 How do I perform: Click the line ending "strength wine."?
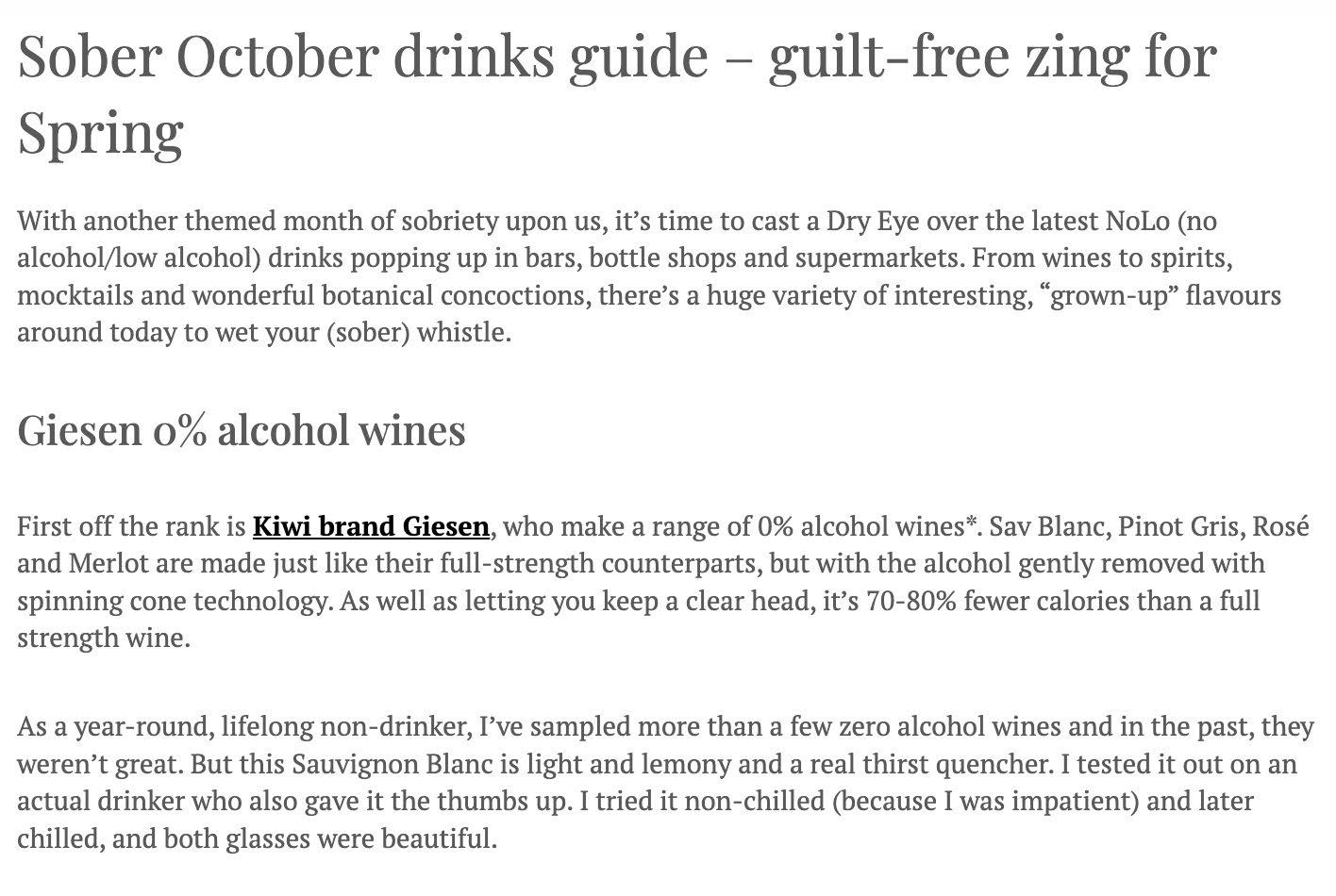pyautogui.click(x=104, y=639)
